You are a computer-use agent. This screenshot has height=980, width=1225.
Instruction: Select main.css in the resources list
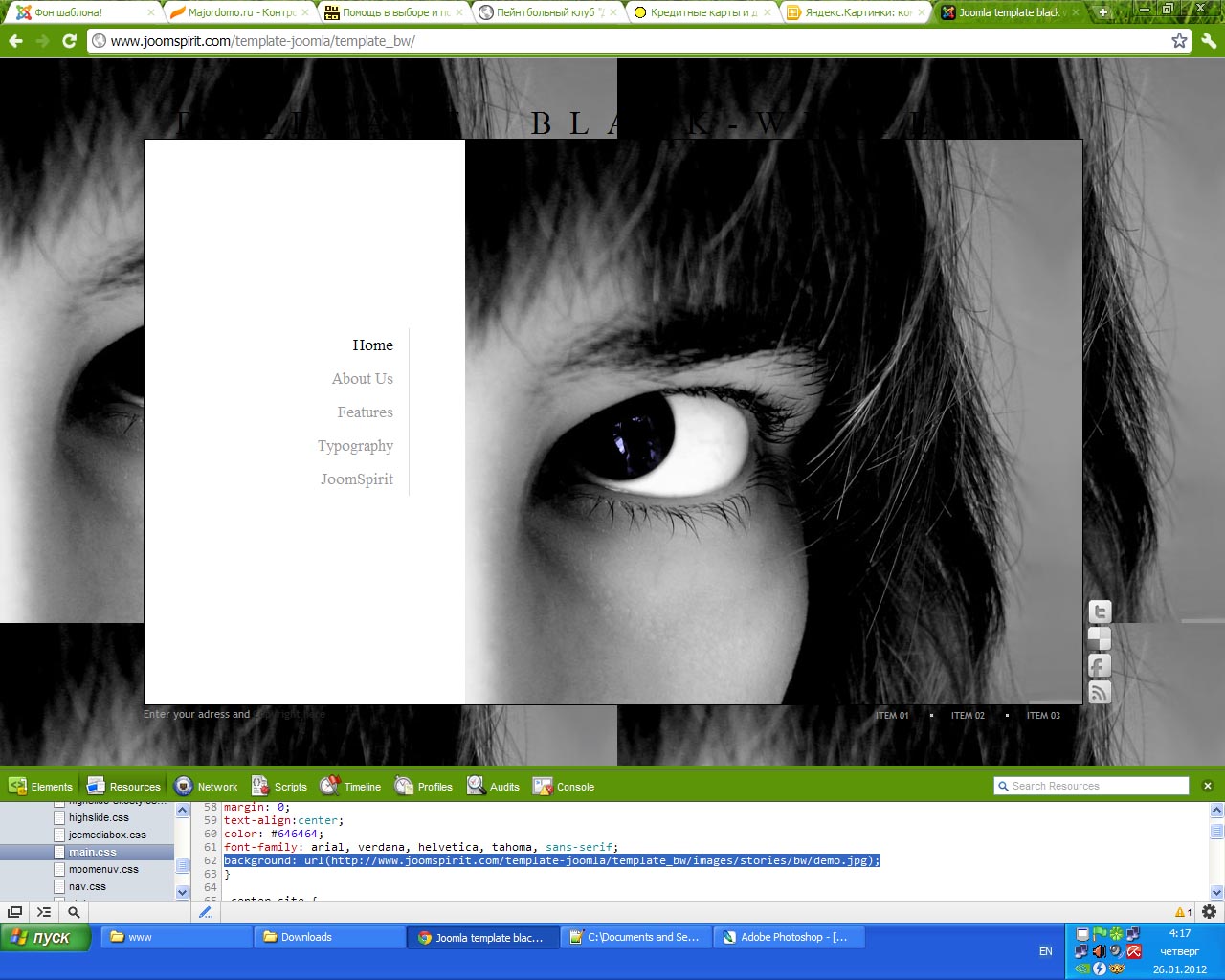[x=92, y=852]
